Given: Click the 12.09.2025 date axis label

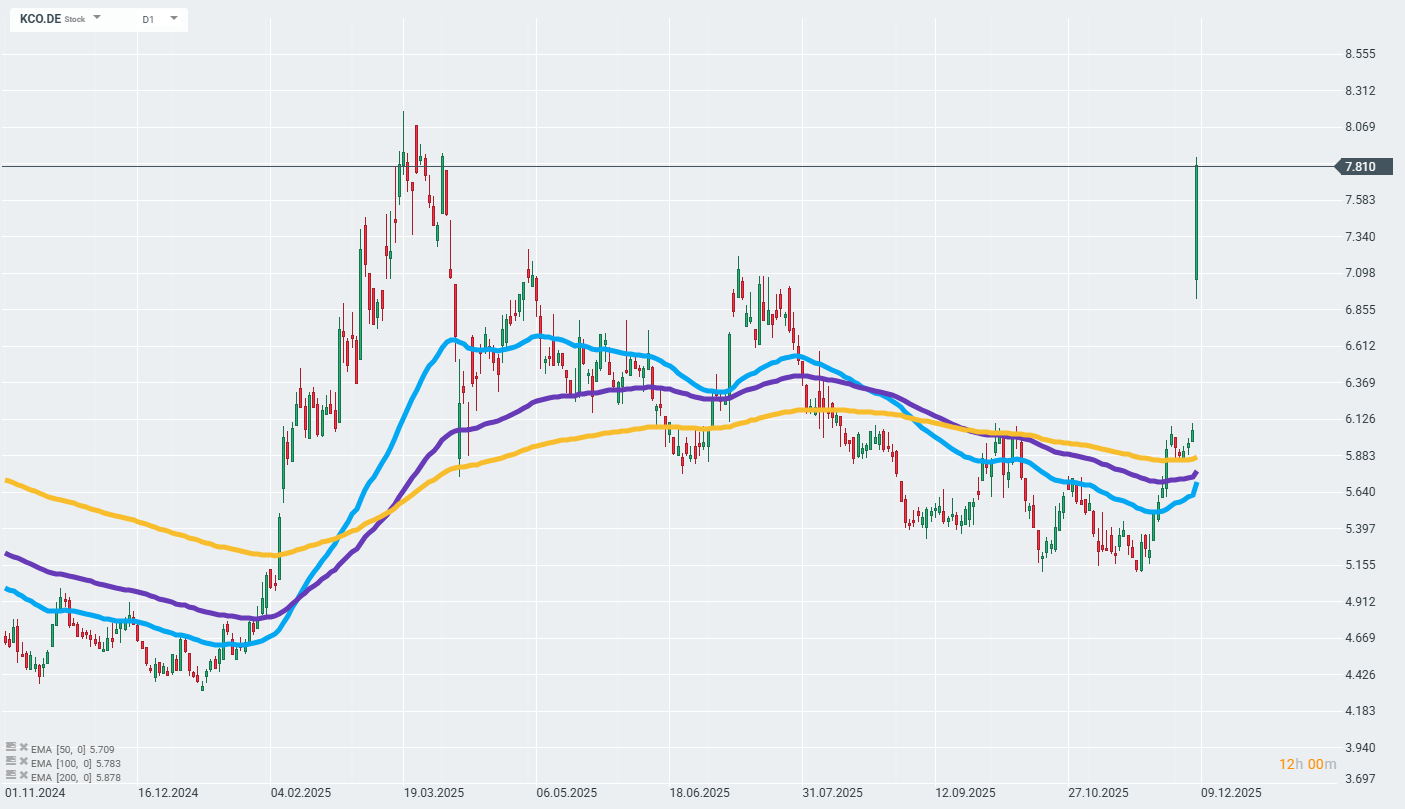Looking at the screenshot, I should click(966, 793).
